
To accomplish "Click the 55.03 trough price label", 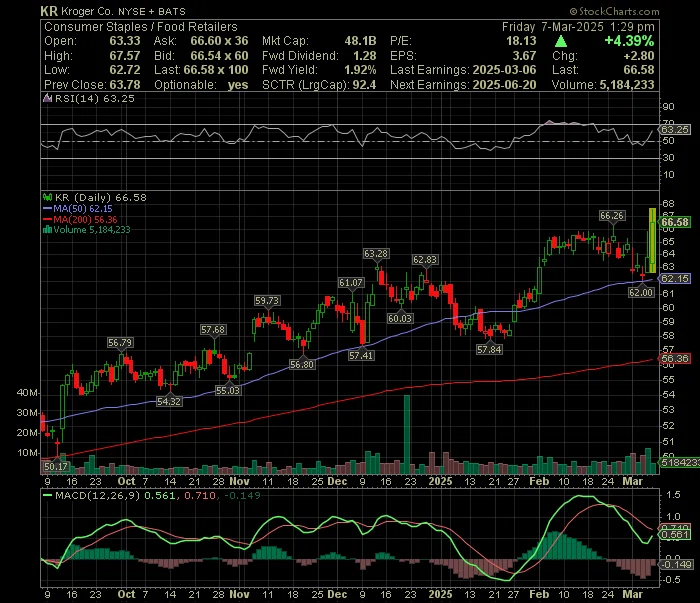I will tap(228, 391).
